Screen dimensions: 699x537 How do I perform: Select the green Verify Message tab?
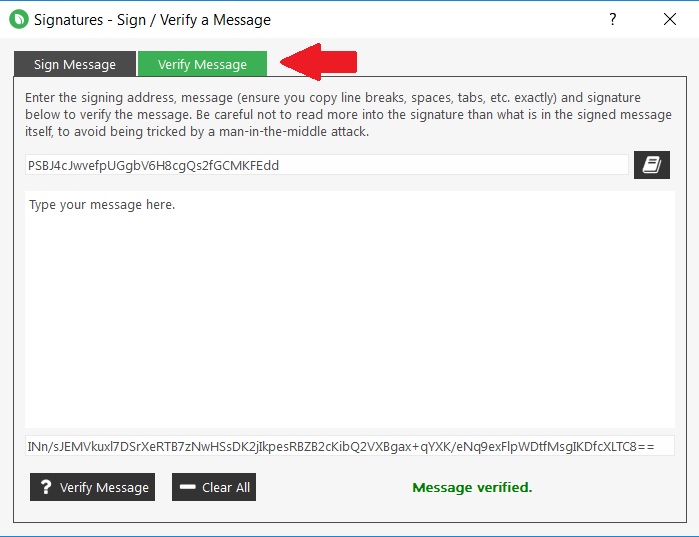pyautogui.click(x=202, y=64)
